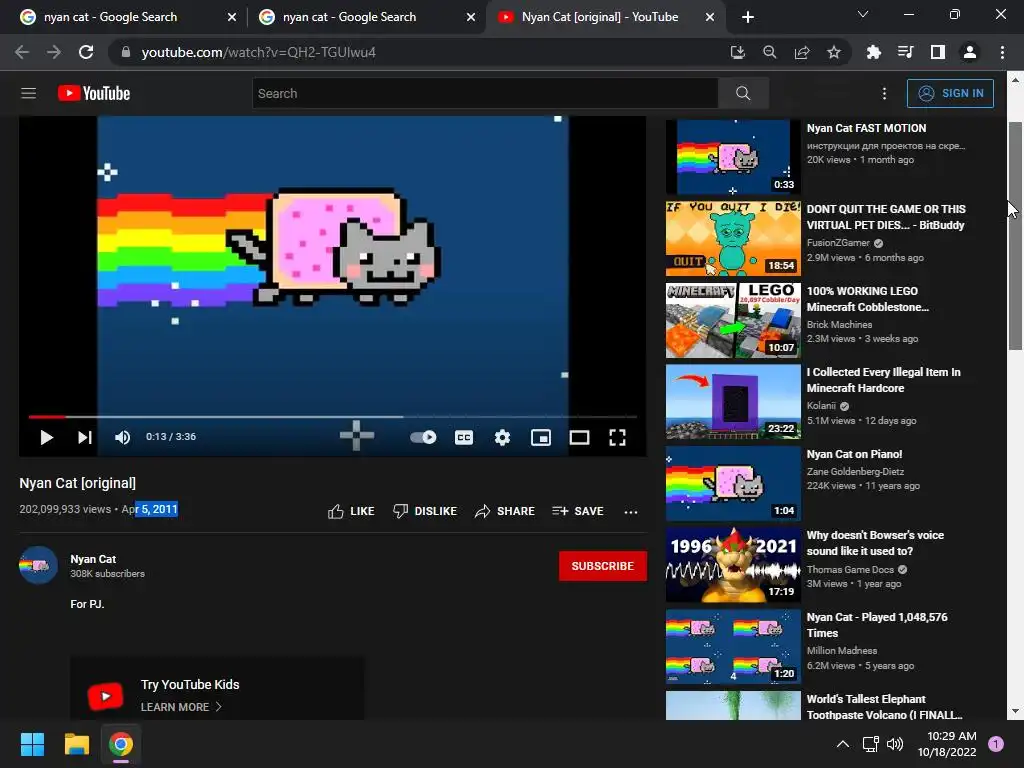Seek on the video progress bar

pos(332,416)
